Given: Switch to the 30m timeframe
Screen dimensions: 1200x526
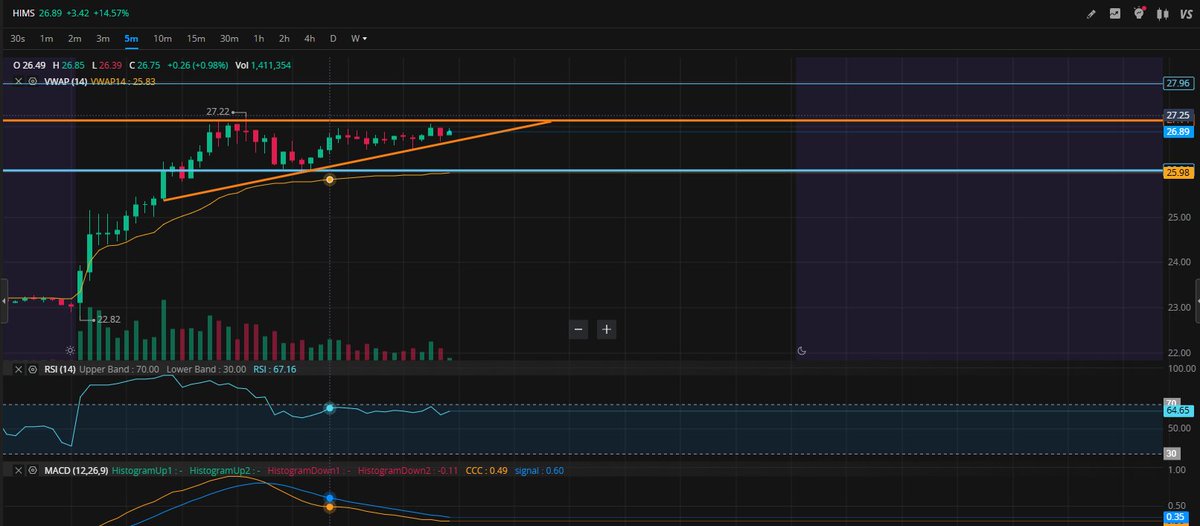Looking at the screenshot, I should pos(229,38).
